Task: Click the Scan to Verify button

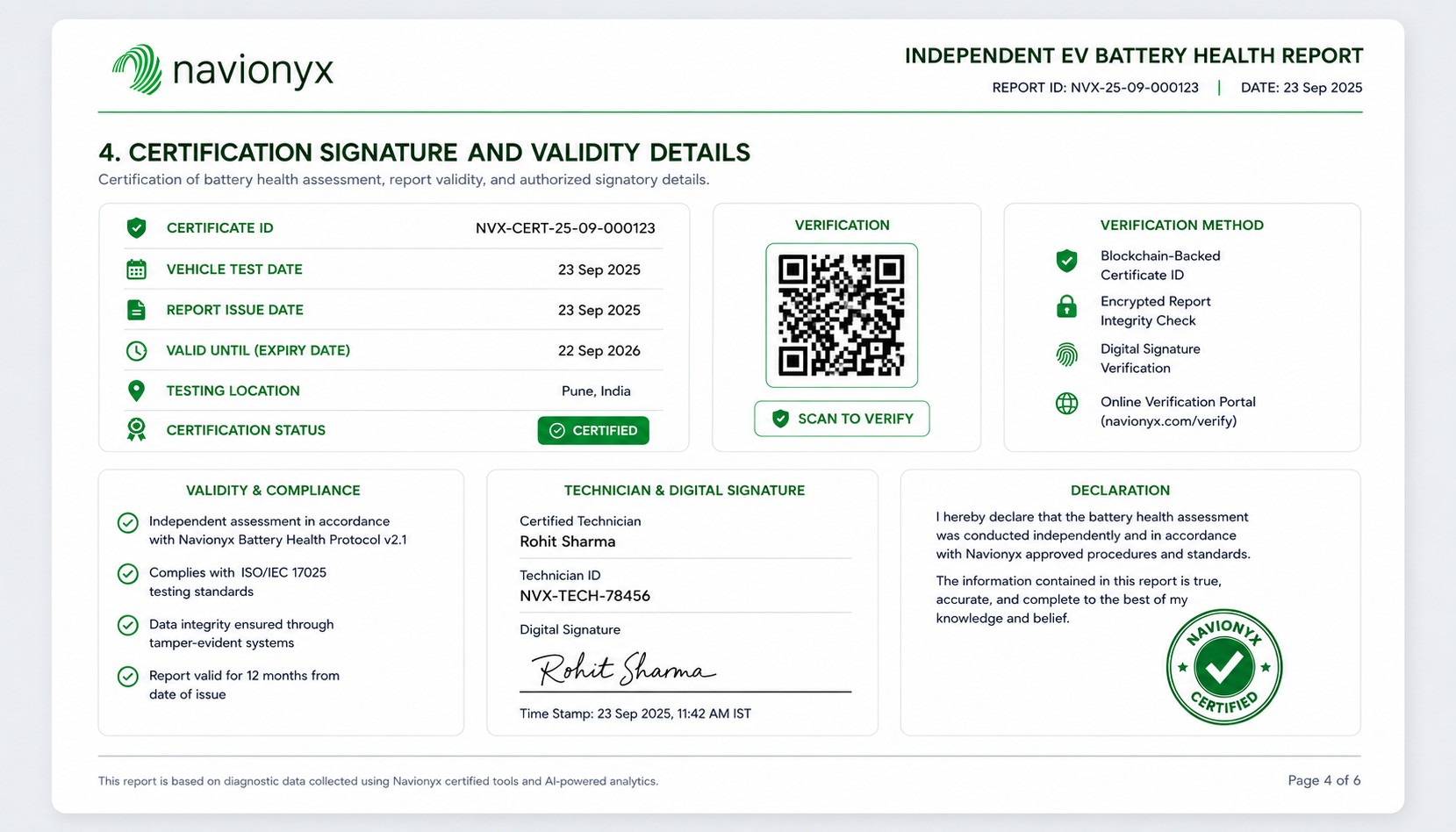Action: [x=842, y=419]
